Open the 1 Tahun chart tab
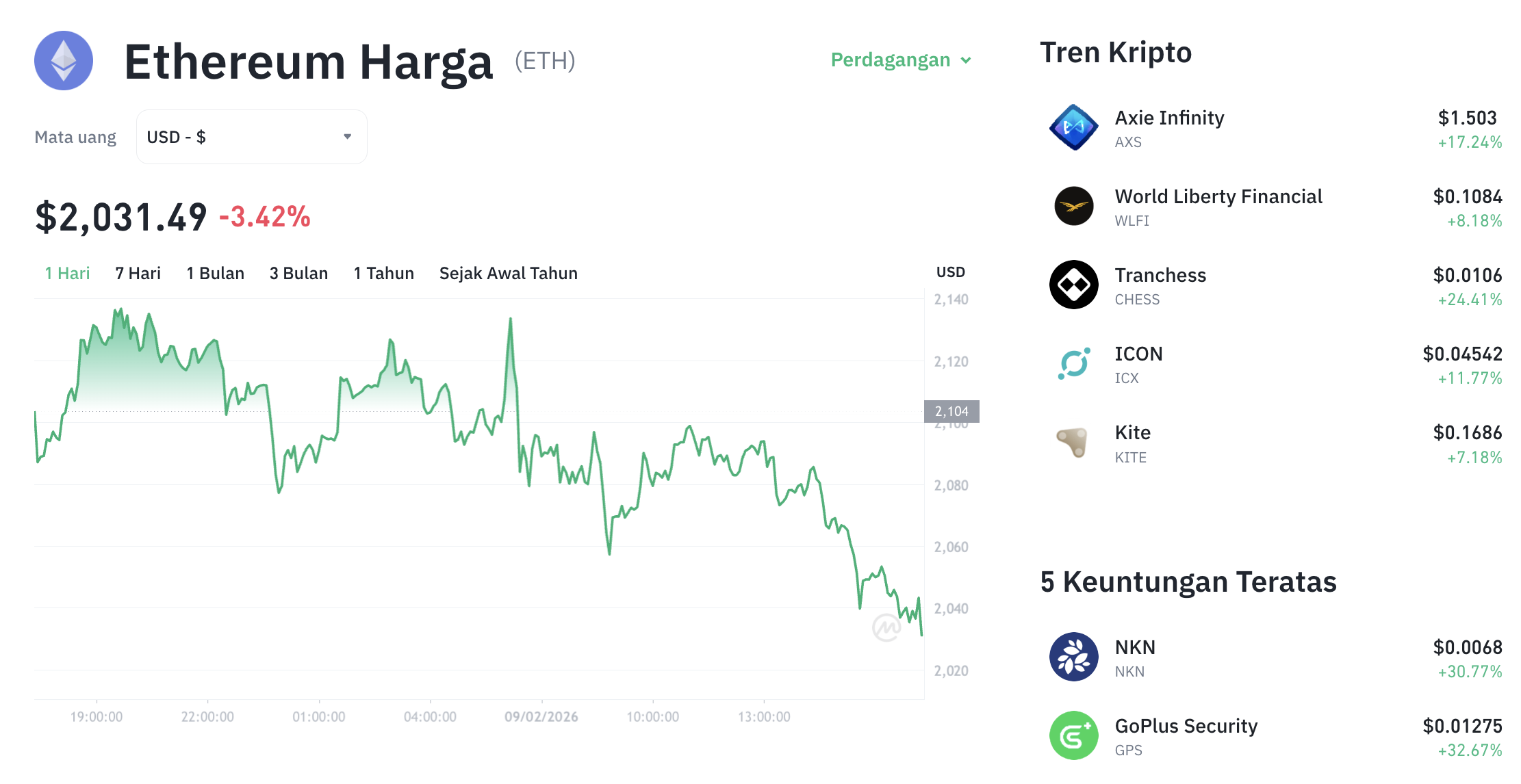 click(383, 273)
